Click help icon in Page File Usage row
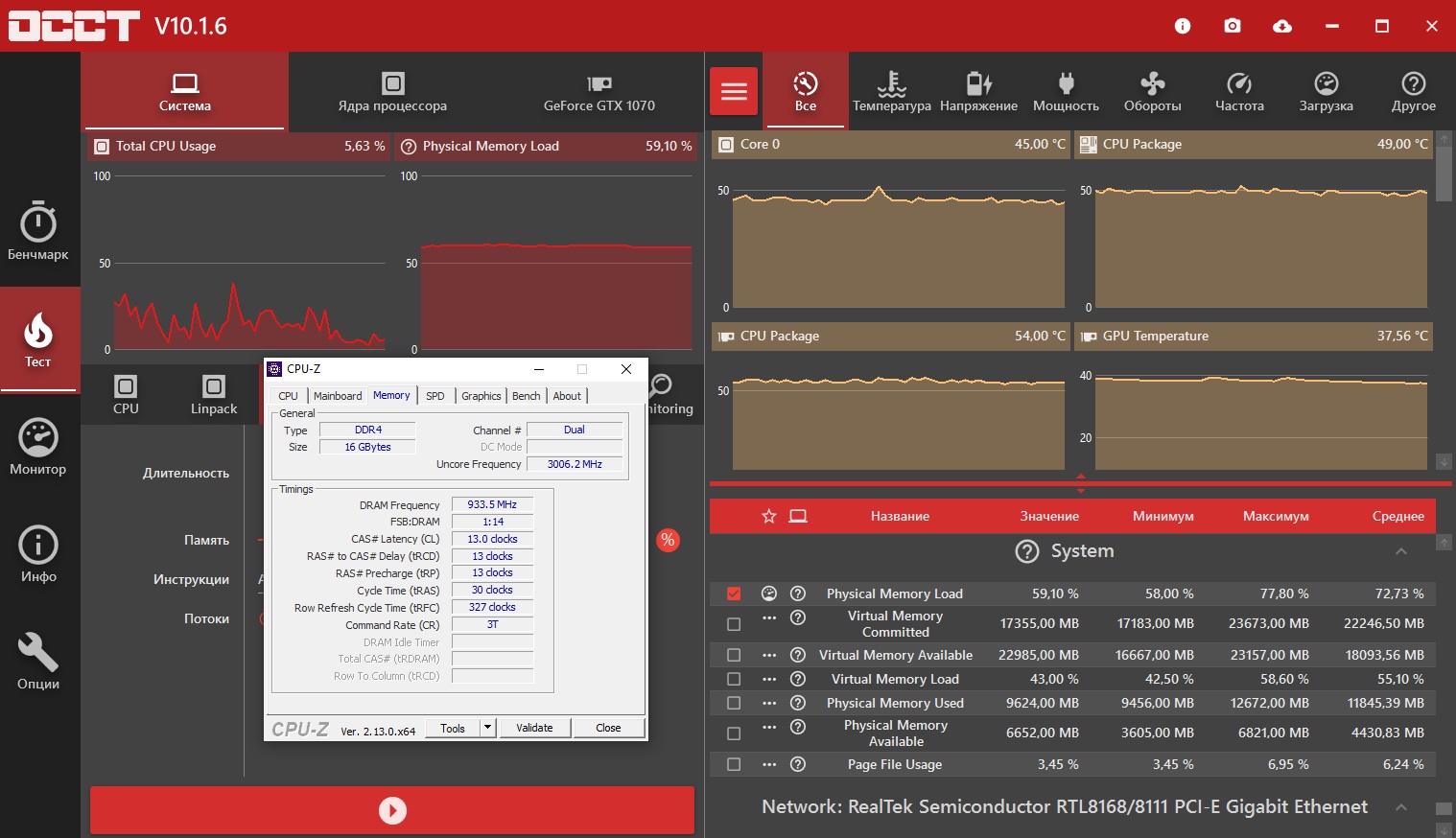Viewport: 1456px width, 838px height. pos(798,764)
